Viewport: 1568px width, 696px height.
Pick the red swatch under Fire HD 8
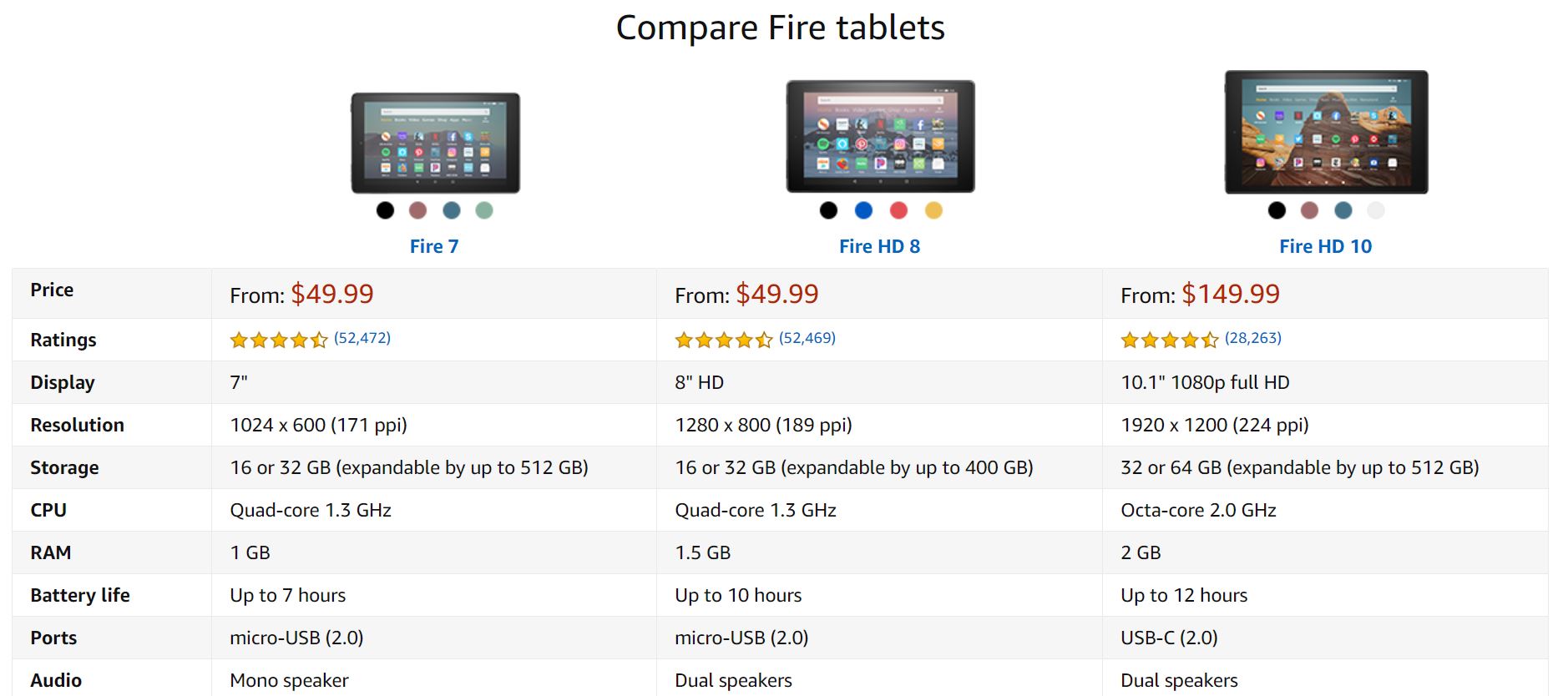(x=898, y=210)
